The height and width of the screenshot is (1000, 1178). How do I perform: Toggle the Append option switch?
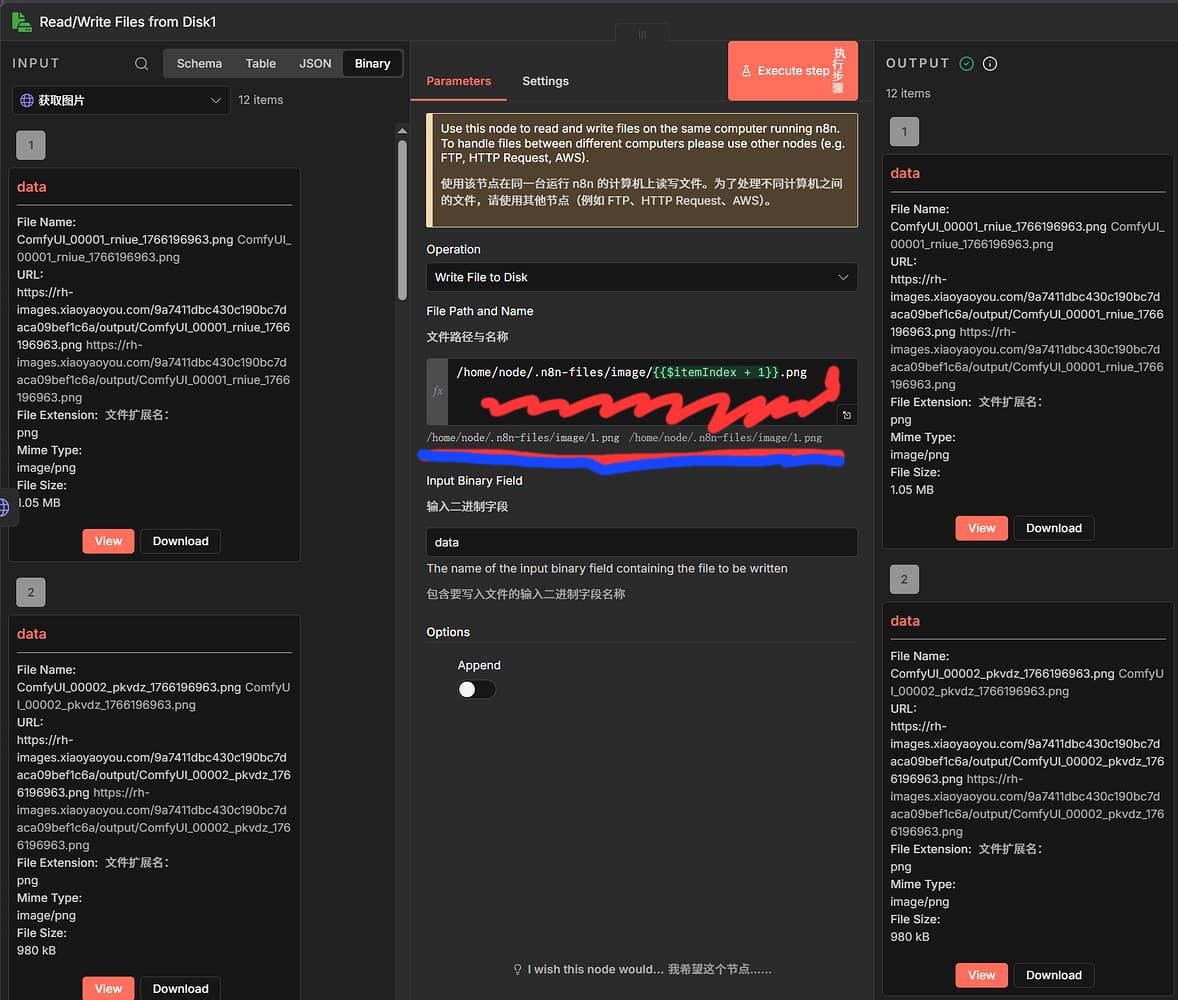(x=476, y=690)
